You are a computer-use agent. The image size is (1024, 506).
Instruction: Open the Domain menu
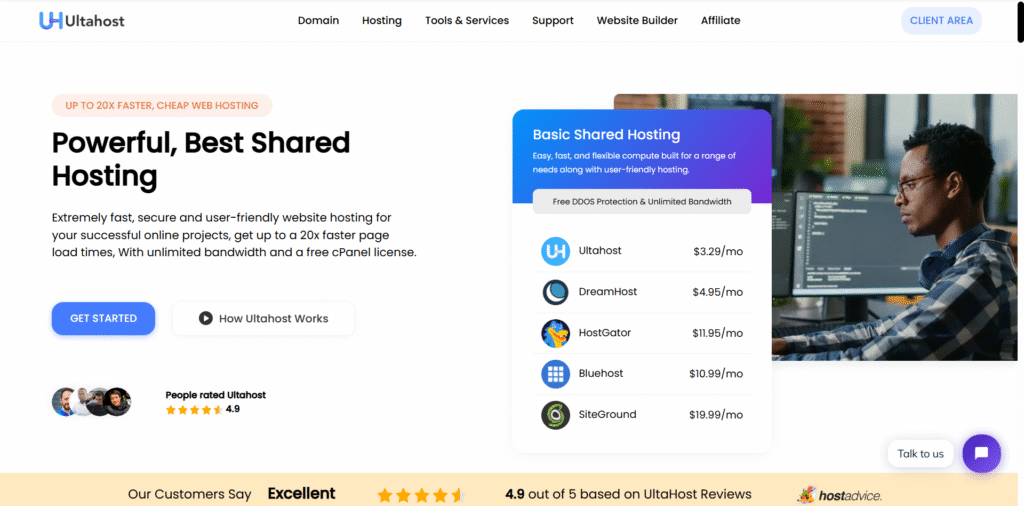pyautogui.click(x=318, y=20)
